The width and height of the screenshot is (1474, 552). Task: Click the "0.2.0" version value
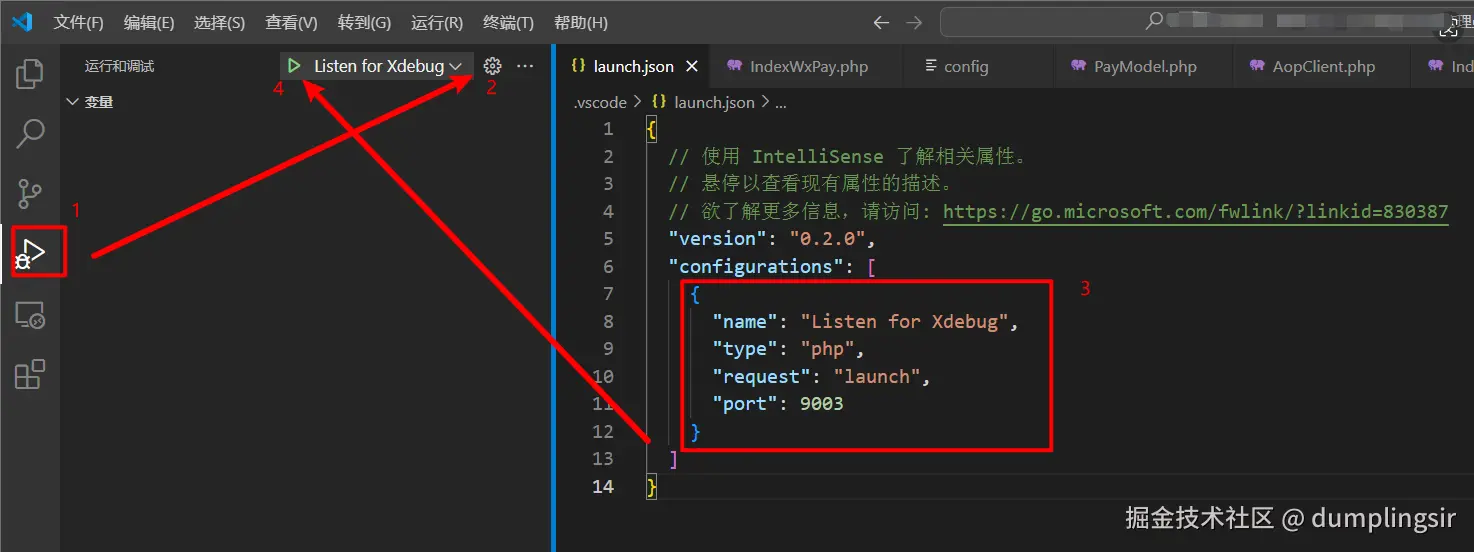[x=827, y=238]
